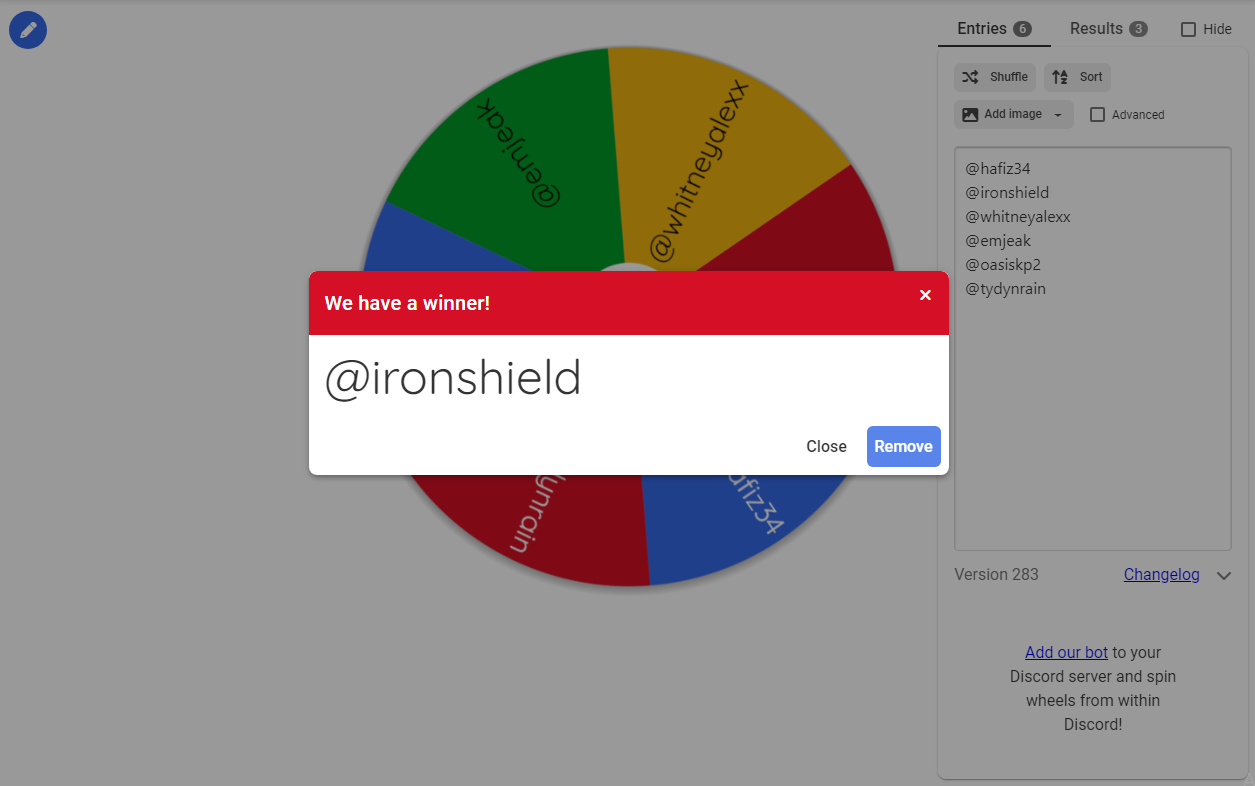Click the results count badge 3
This screenshot has width=1255, height=786.
[x=1138, y=29]
